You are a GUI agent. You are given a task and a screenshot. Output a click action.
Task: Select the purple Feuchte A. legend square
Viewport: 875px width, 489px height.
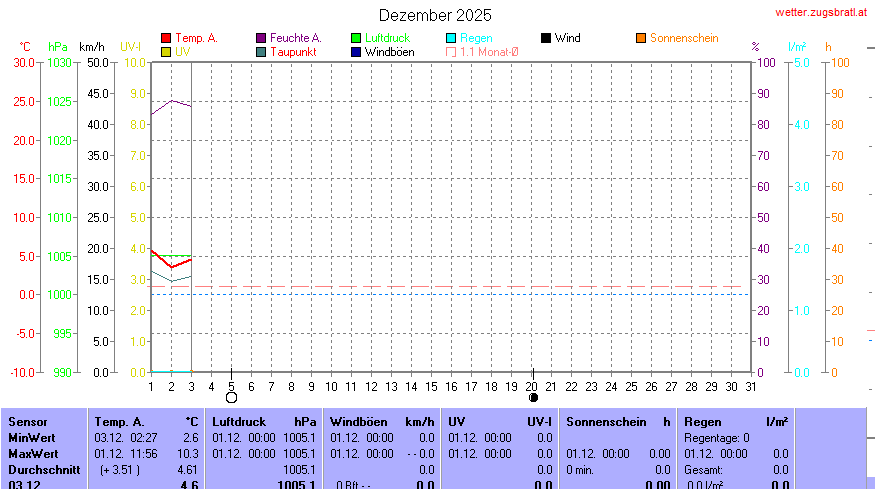coord(262,38)
